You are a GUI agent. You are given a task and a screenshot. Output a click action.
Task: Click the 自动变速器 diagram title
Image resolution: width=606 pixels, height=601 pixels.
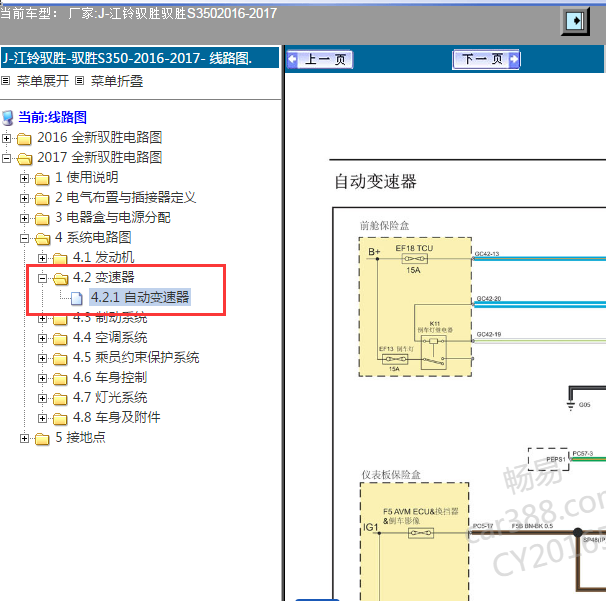(x=376, y=182)
